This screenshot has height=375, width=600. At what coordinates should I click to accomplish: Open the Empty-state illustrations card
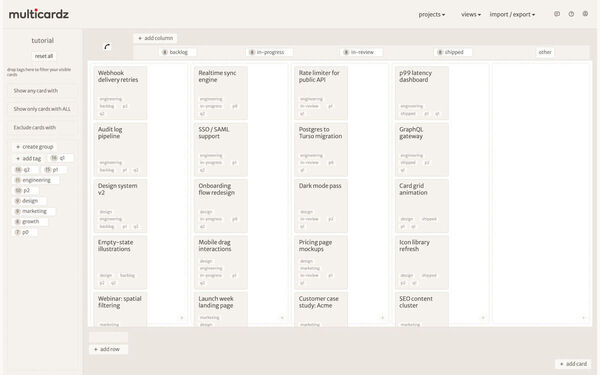click(x=120, y=262)
